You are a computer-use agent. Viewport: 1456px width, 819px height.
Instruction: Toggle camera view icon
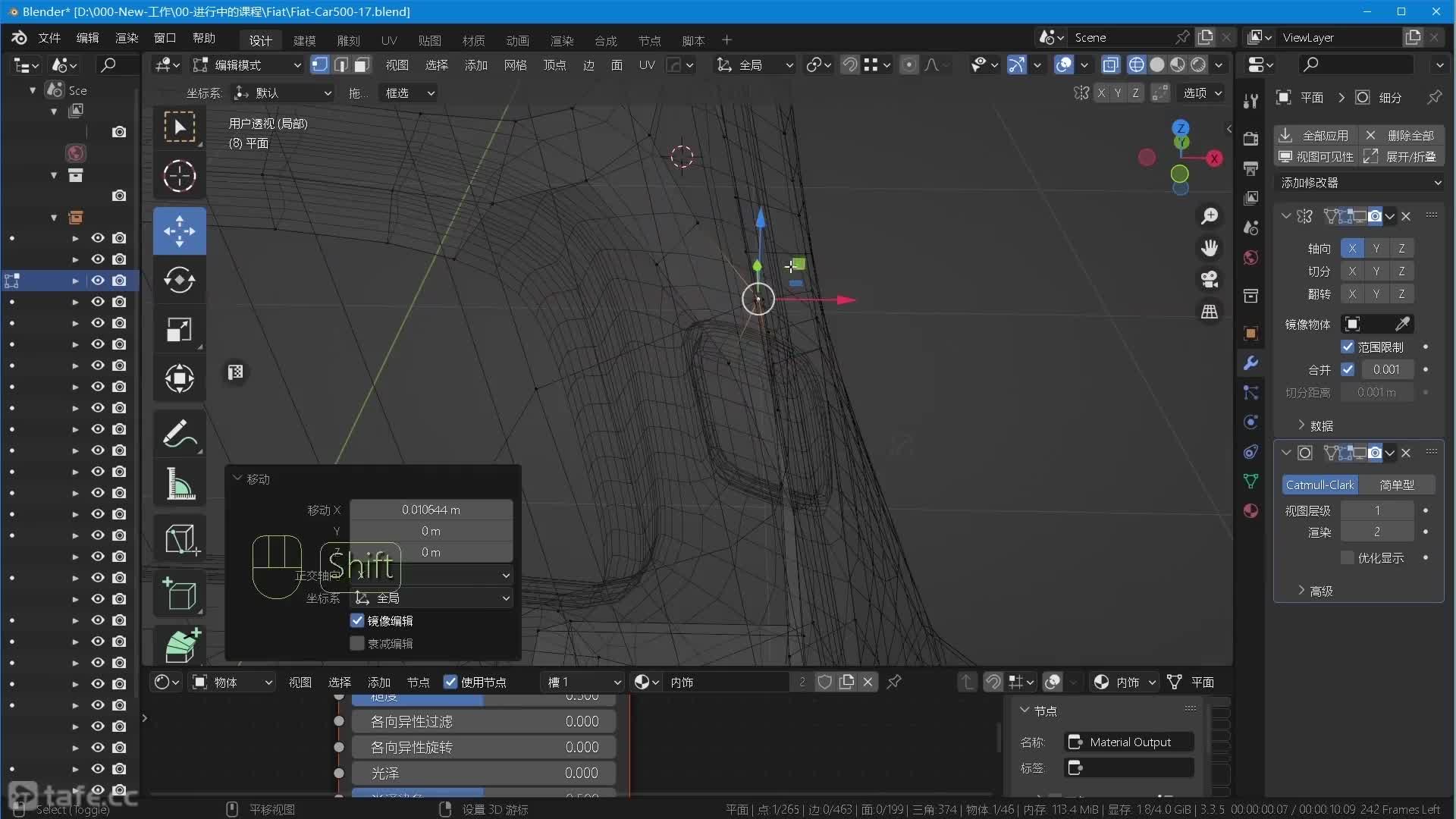point(1210,280)
